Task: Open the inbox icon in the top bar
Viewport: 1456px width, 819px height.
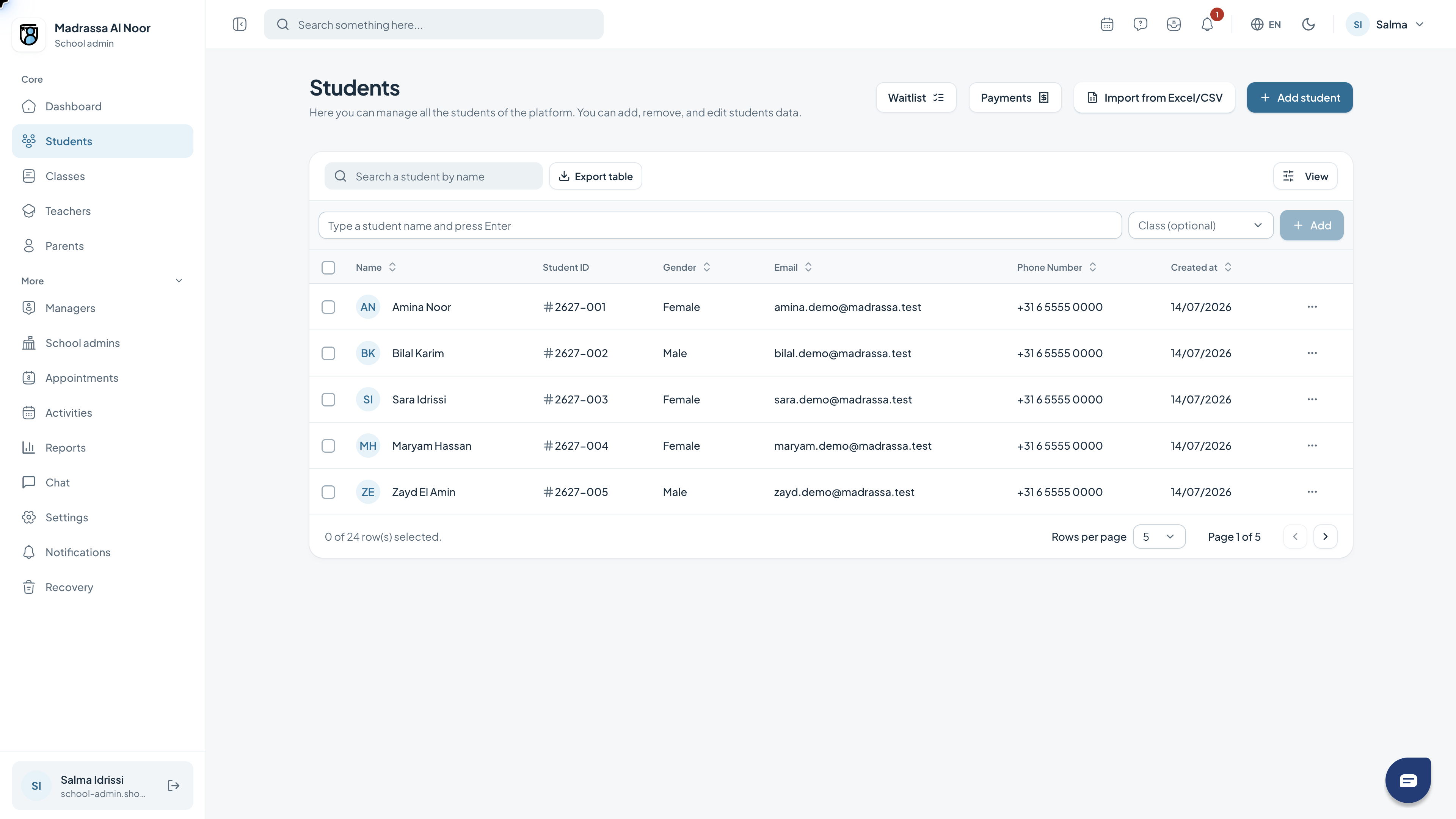Action: tap(1174, 24)
